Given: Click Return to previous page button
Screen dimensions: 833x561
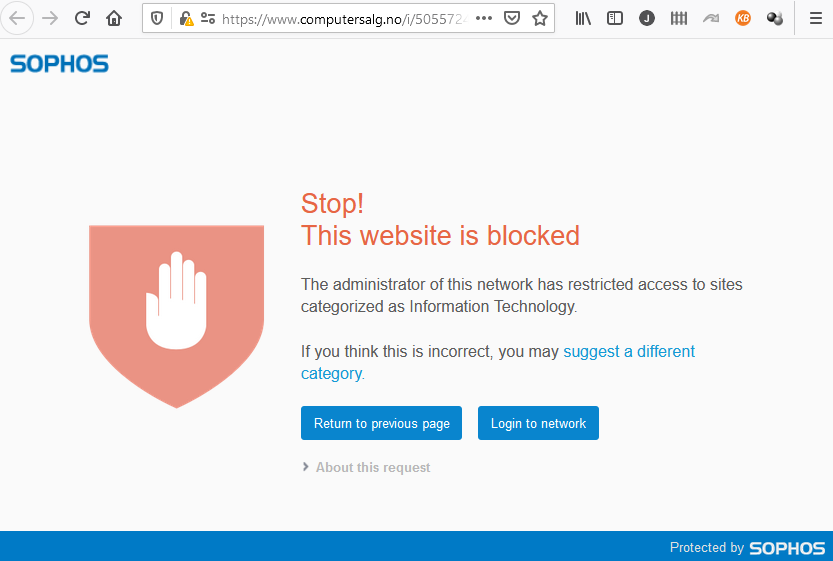Looking at the screenshot, I should pyautogui.click(x=381, y=423).
